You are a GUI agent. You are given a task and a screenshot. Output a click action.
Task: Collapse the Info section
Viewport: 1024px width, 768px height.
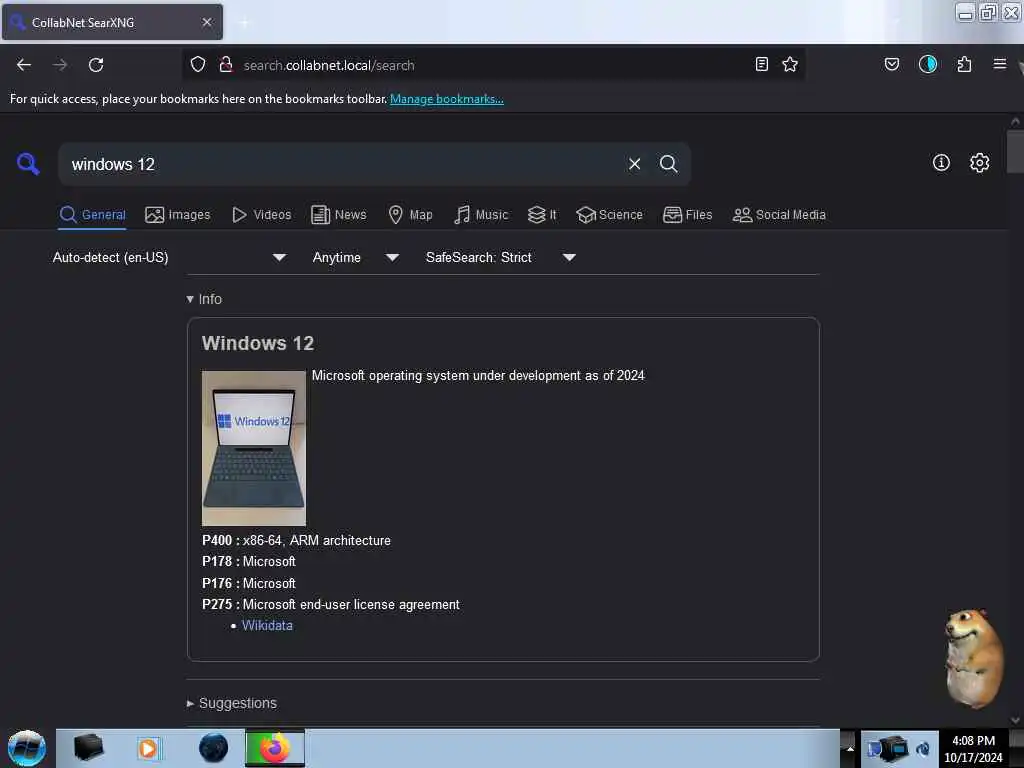[x=204, y=299]
